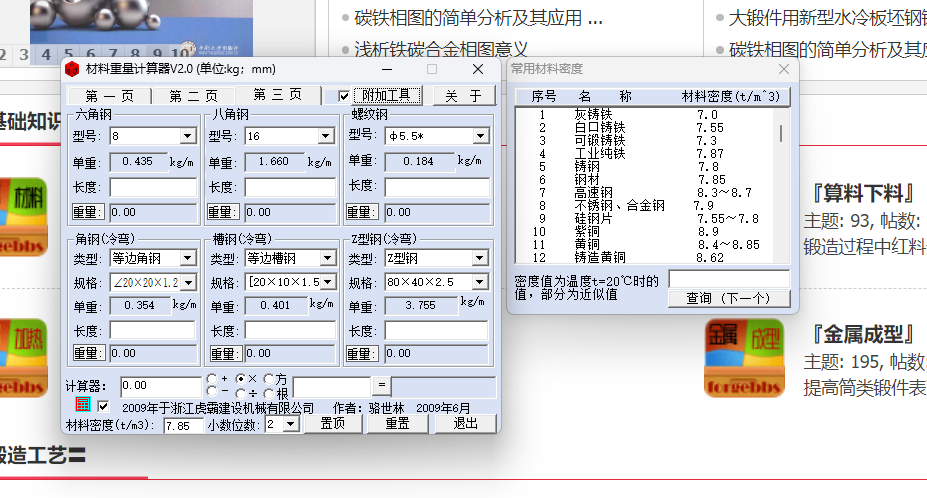Open the 螺纹钢 型号 dropdown

480,136
